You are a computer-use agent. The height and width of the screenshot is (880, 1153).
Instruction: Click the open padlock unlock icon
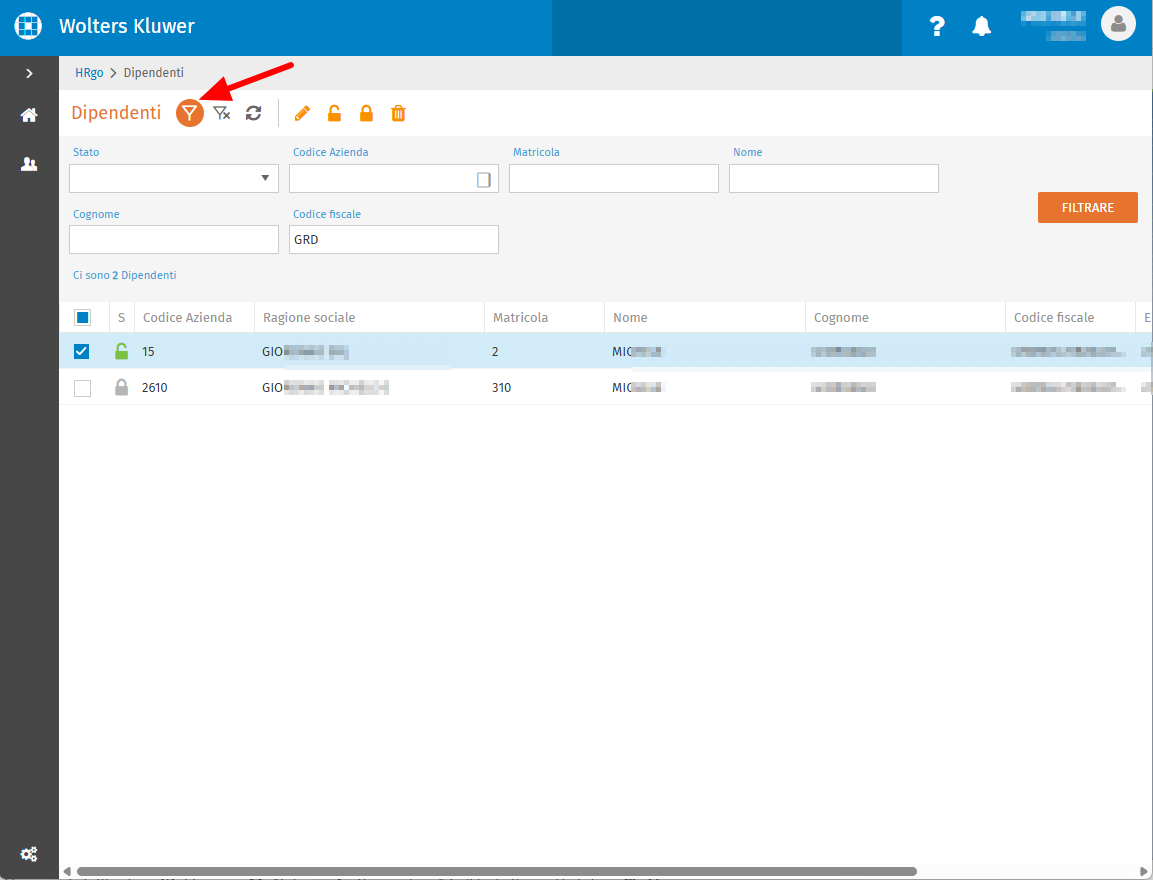(334, 113)
